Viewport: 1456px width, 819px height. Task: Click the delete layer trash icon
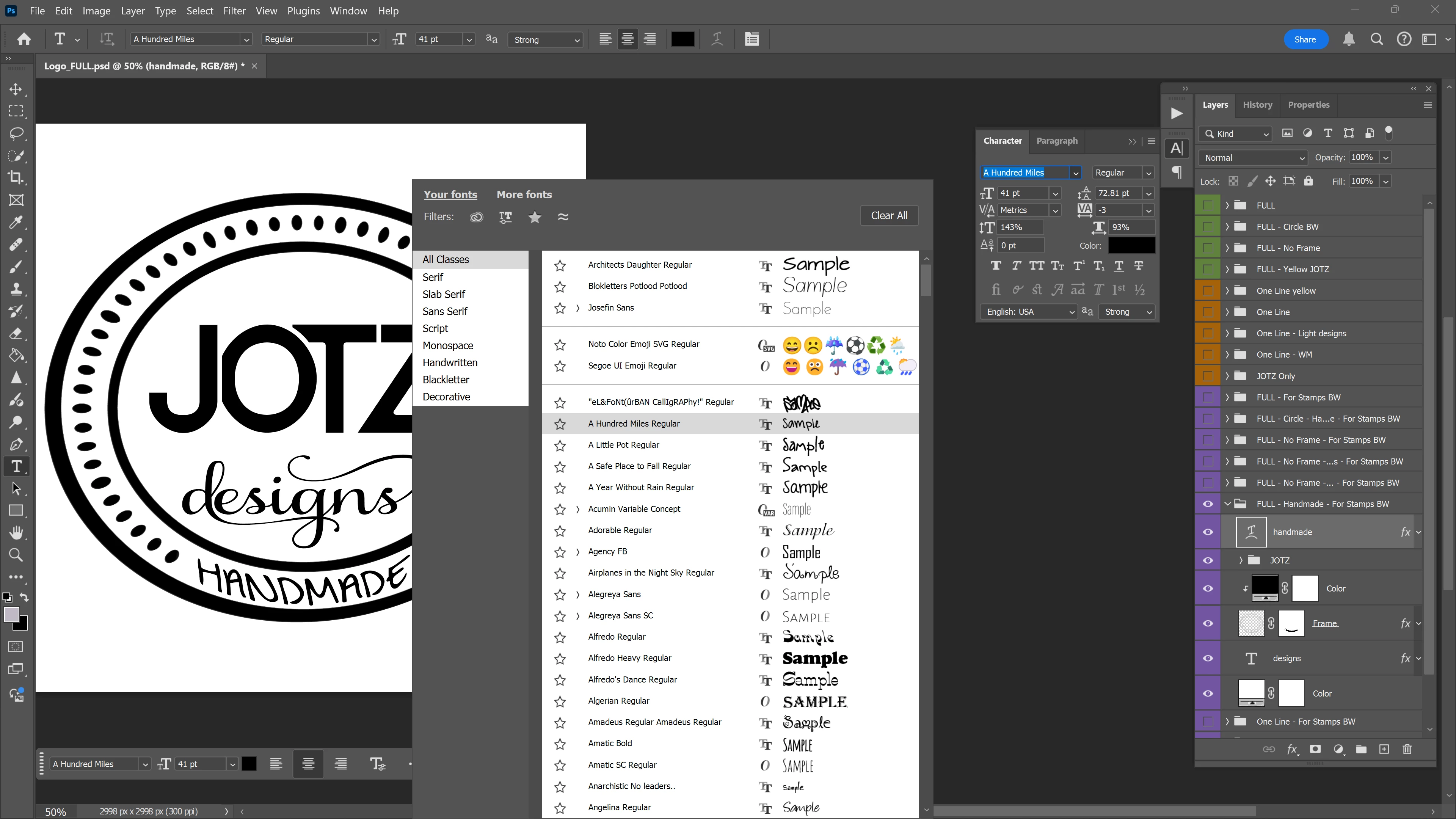(1407, 749)
